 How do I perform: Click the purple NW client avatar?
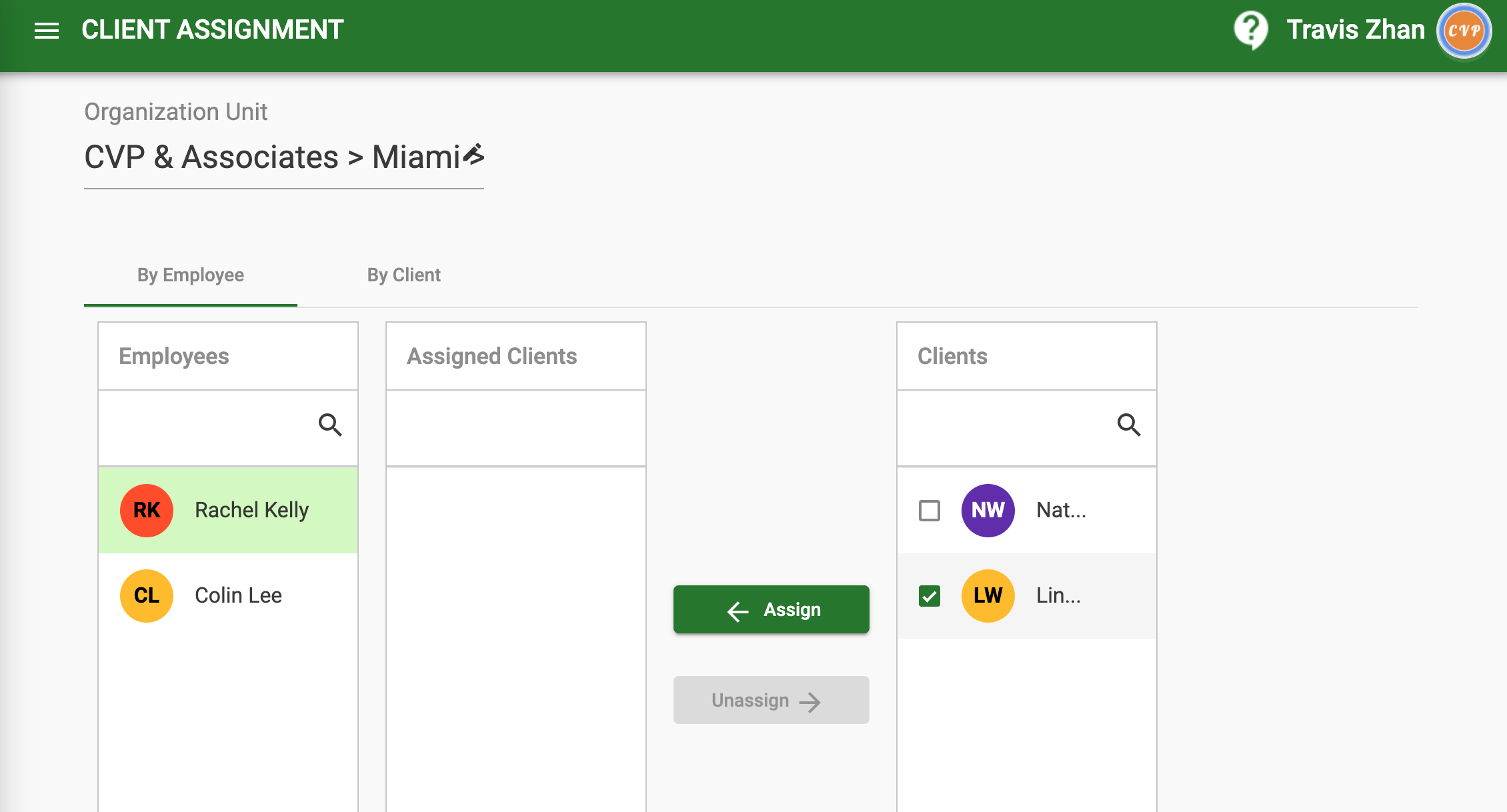tap(988, 510)
